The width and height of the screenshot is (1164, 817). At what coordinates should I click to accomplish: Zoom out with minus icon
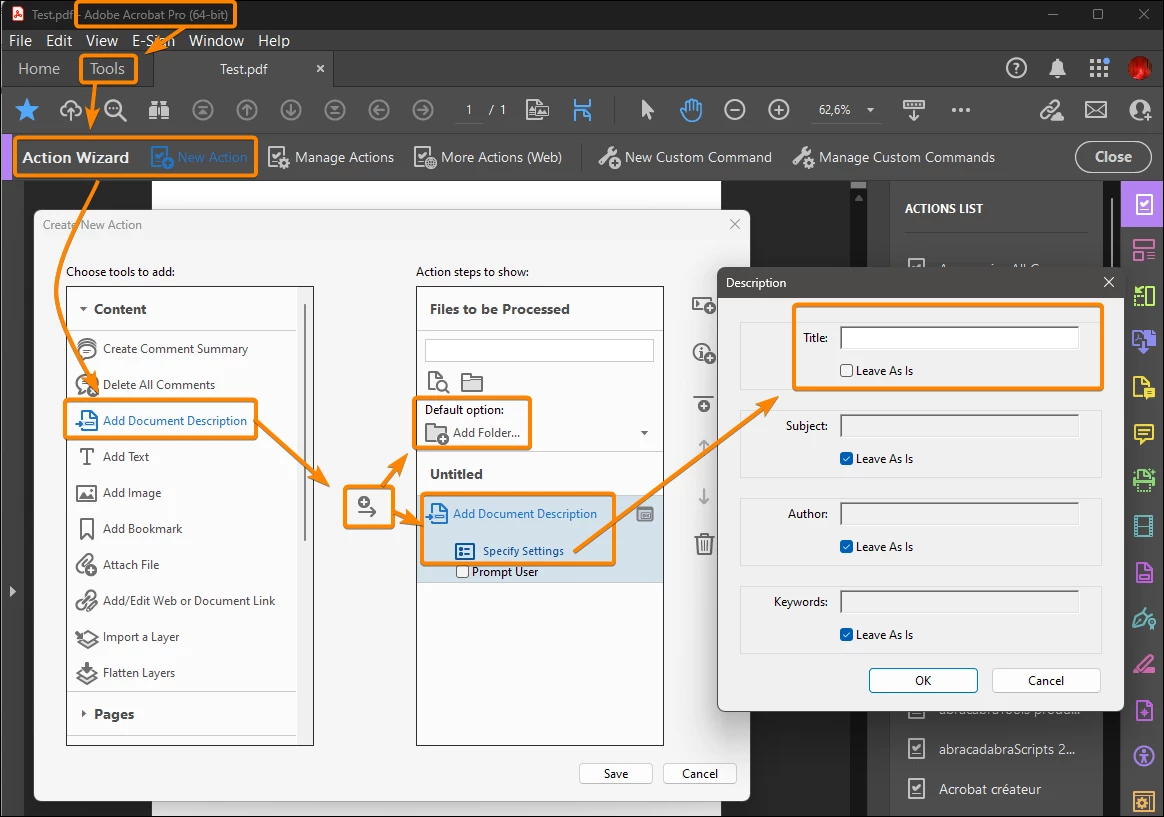click(734, 111)
